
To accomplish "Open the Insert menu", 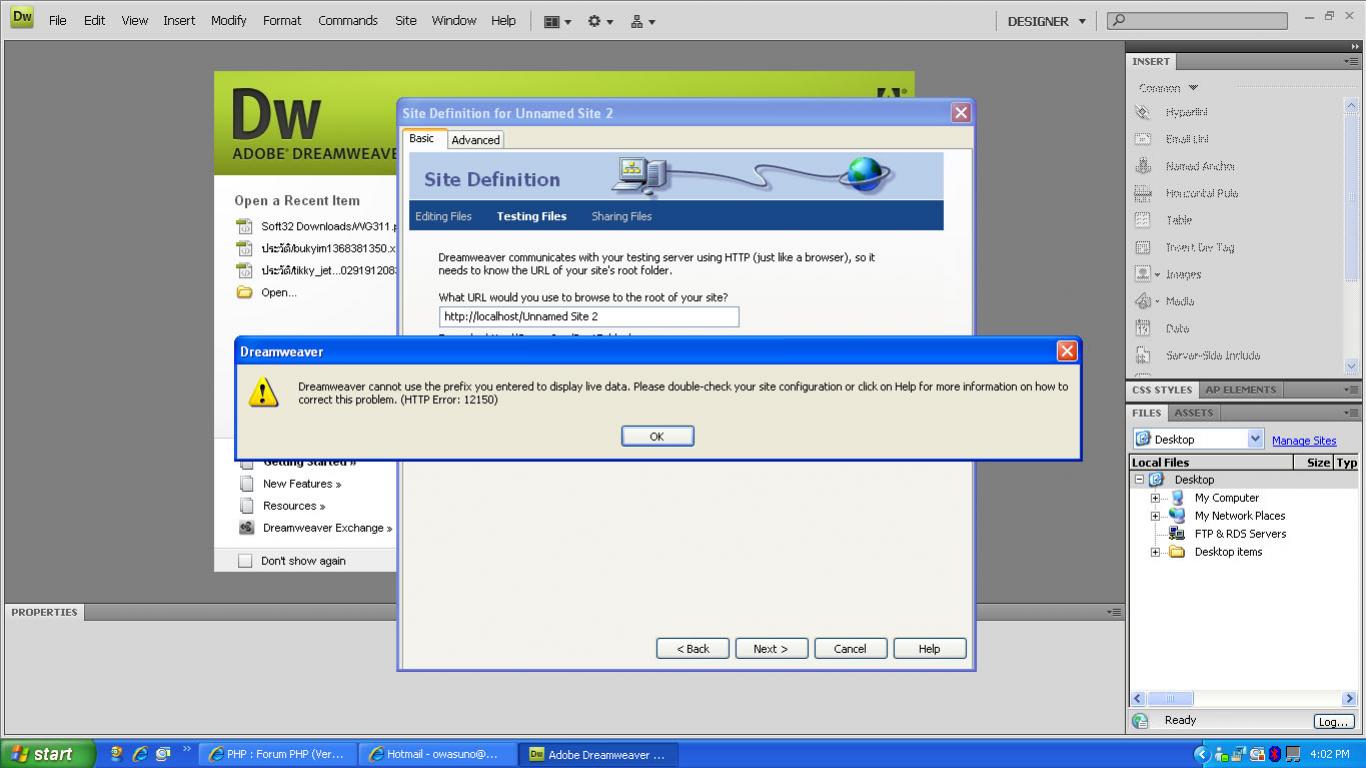I will tap(179, 20).
